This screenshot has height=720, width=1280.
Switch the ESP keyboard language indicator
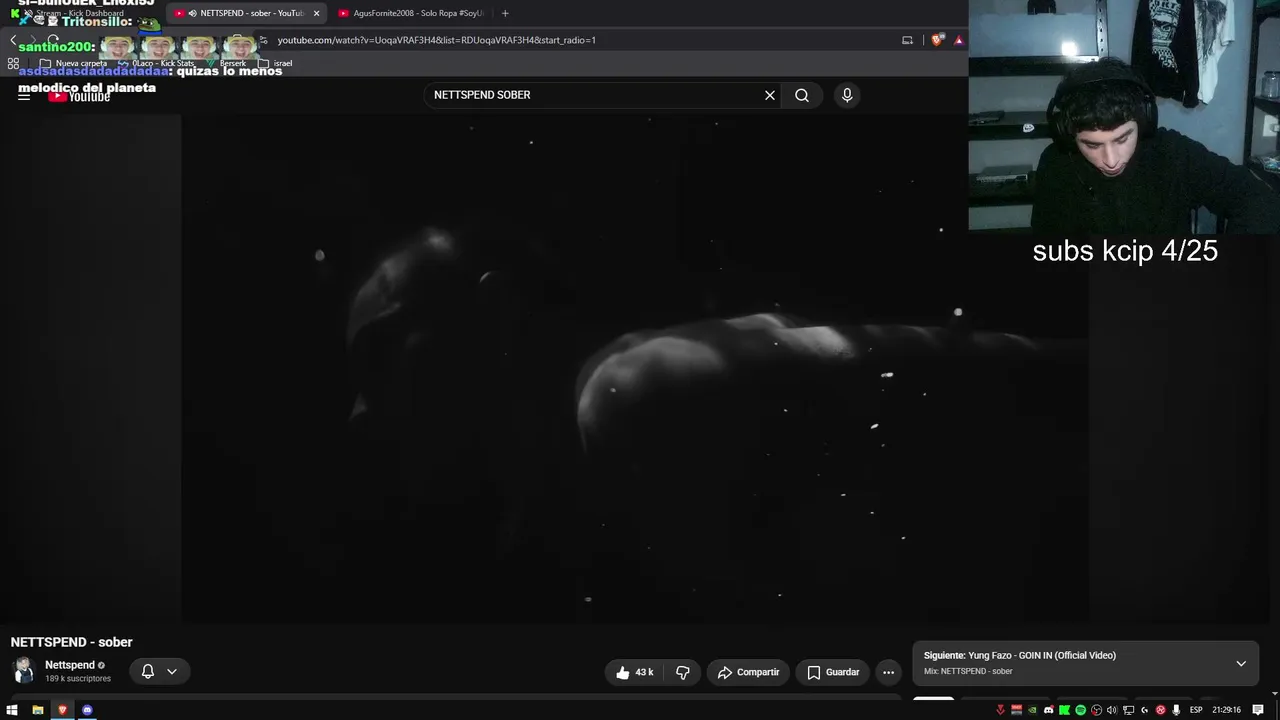click(1196, 710)
